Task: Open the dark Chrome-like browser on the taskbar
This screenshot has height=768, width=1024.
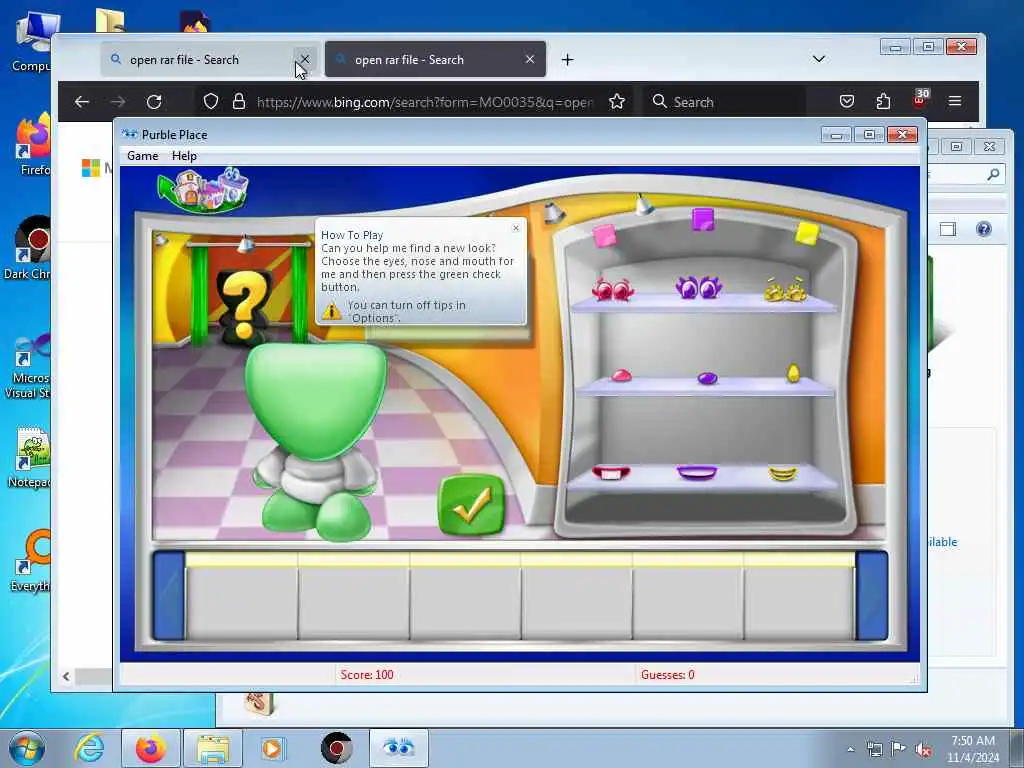Action: click(336, 748)
